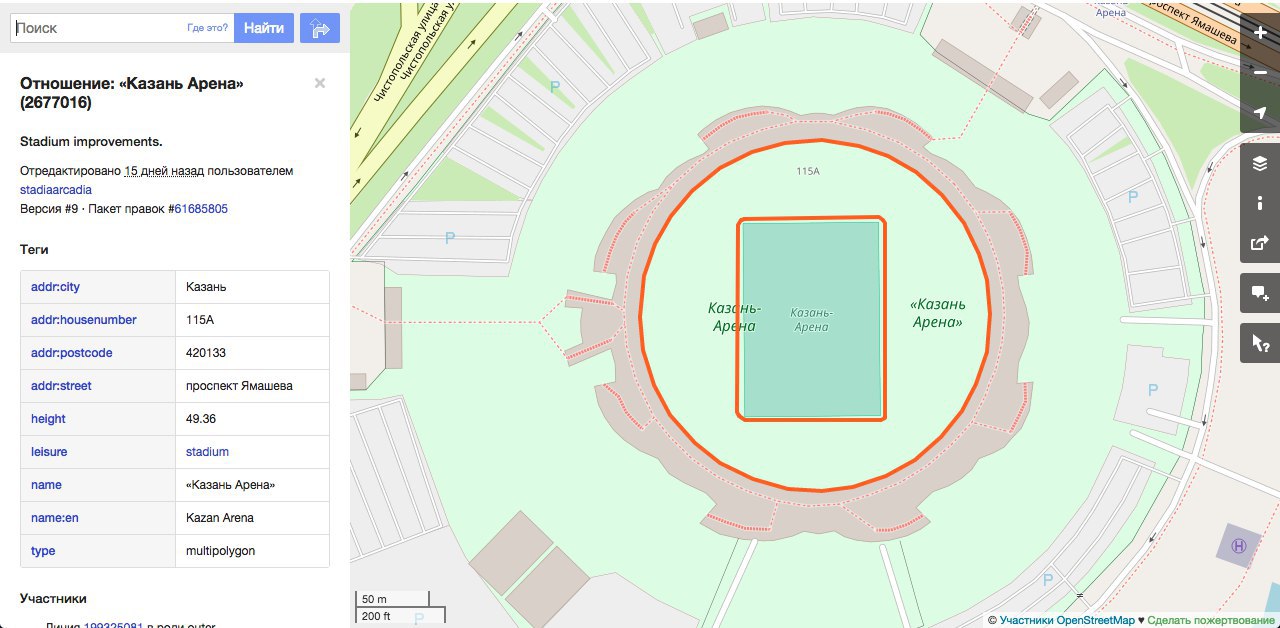Screen dimensions: 1280x628
Task: Open the type tag key link
Action: click(x=43, y=551)
